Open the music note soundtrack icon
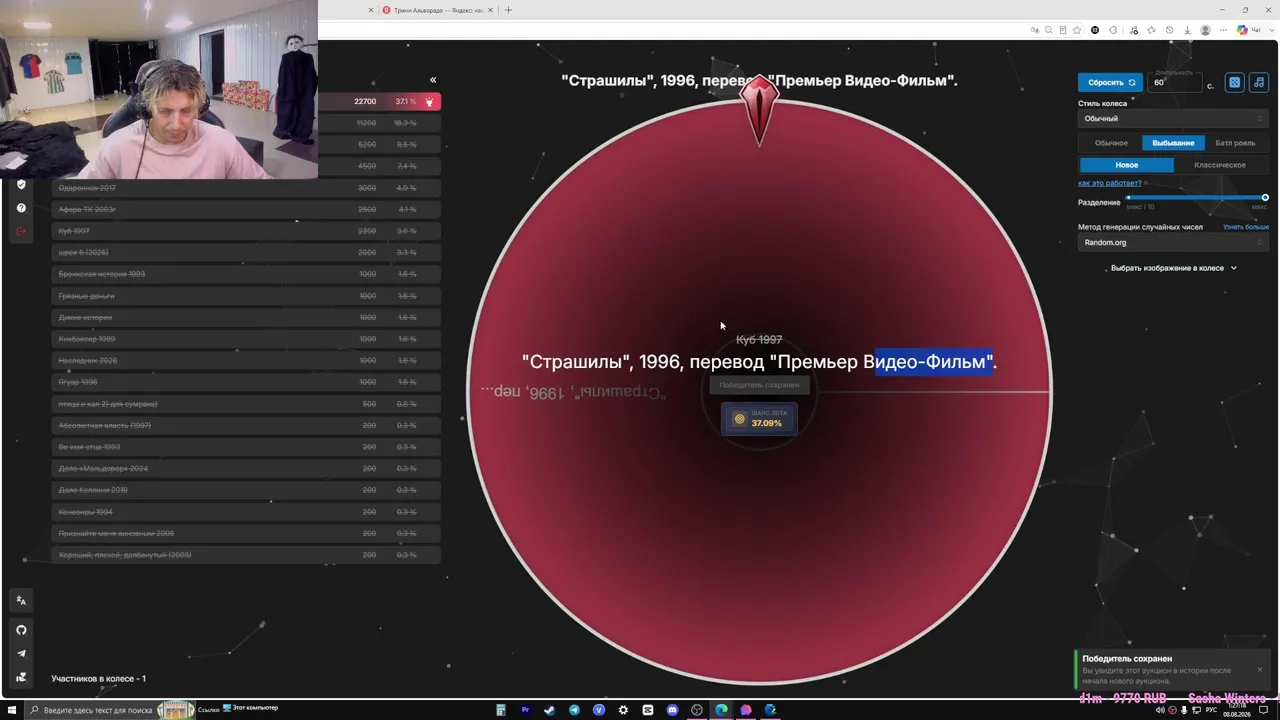This screenshot has width=1280, height=720. (x=1259, y=82)
